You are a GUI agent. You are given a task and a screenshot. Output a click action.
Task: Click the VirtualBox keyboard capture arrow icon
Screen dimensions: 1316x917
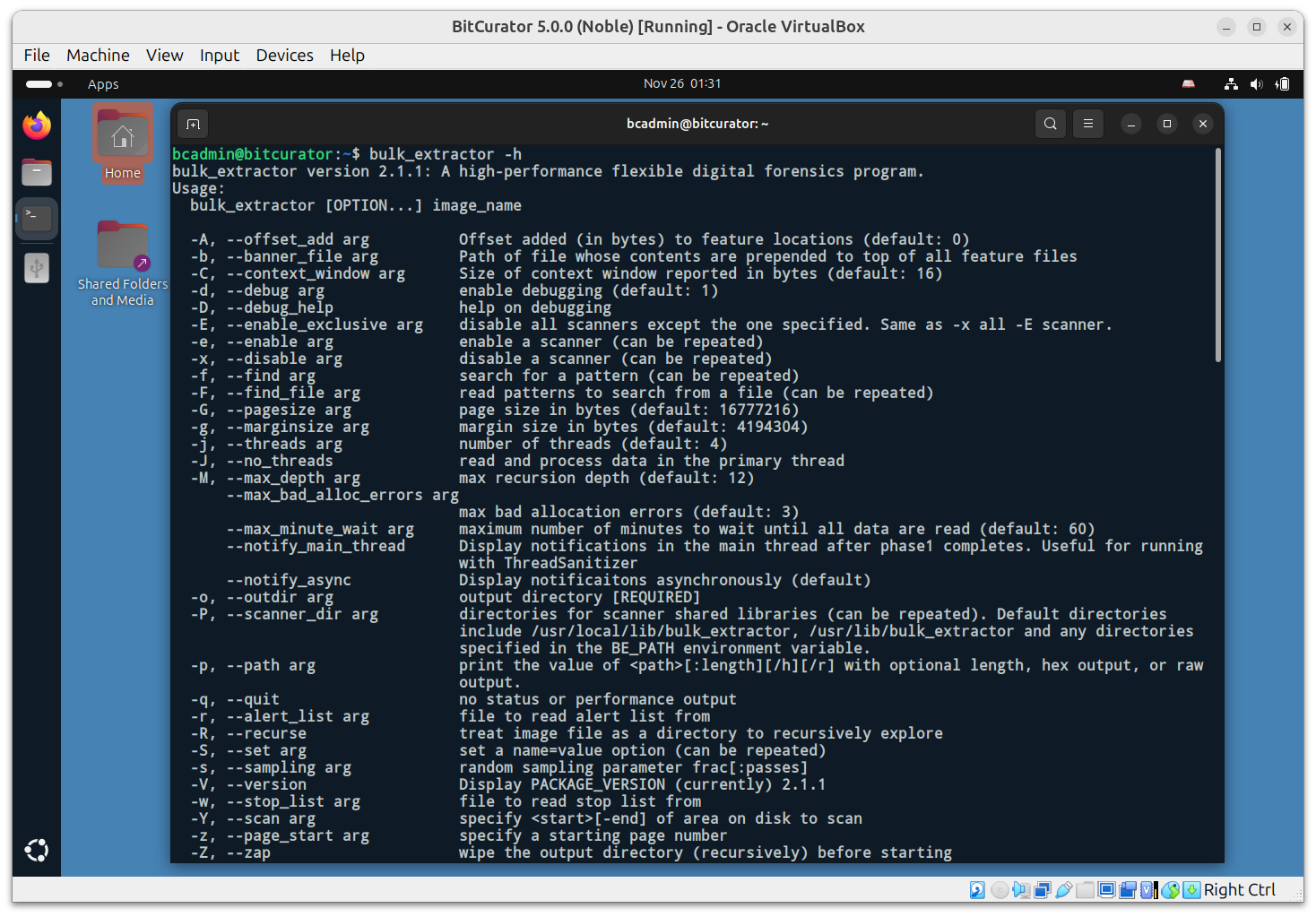tap(1191, 889)
